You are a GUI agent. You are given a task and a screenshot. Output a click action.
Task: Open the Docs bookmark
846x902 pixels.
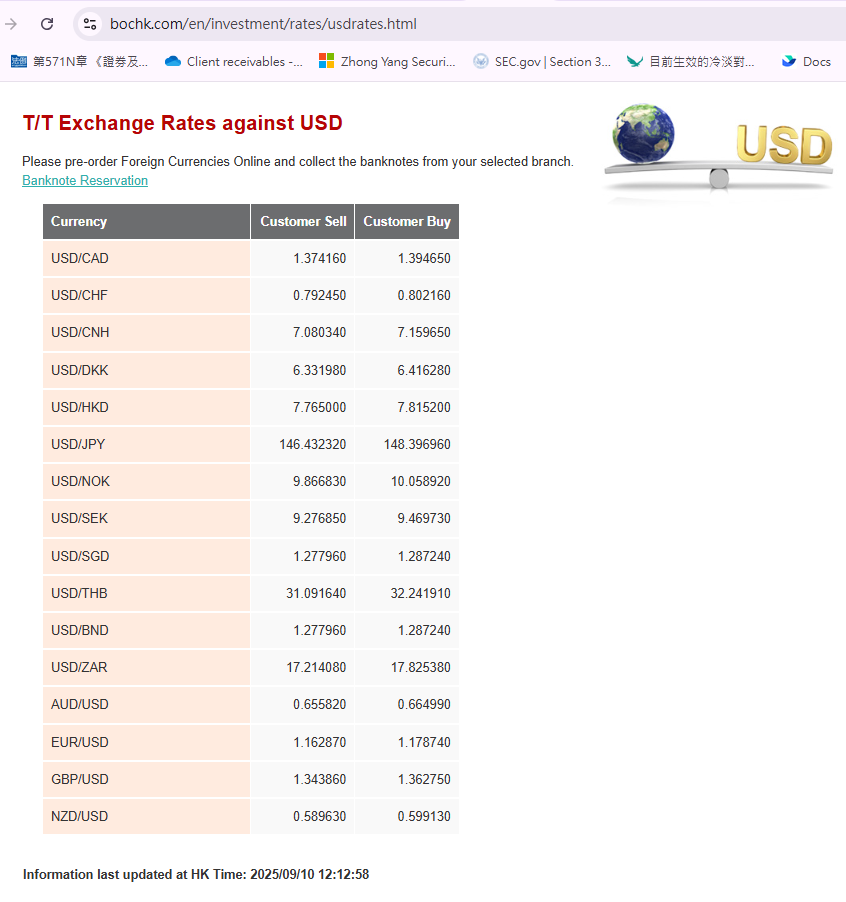point(806,61)
